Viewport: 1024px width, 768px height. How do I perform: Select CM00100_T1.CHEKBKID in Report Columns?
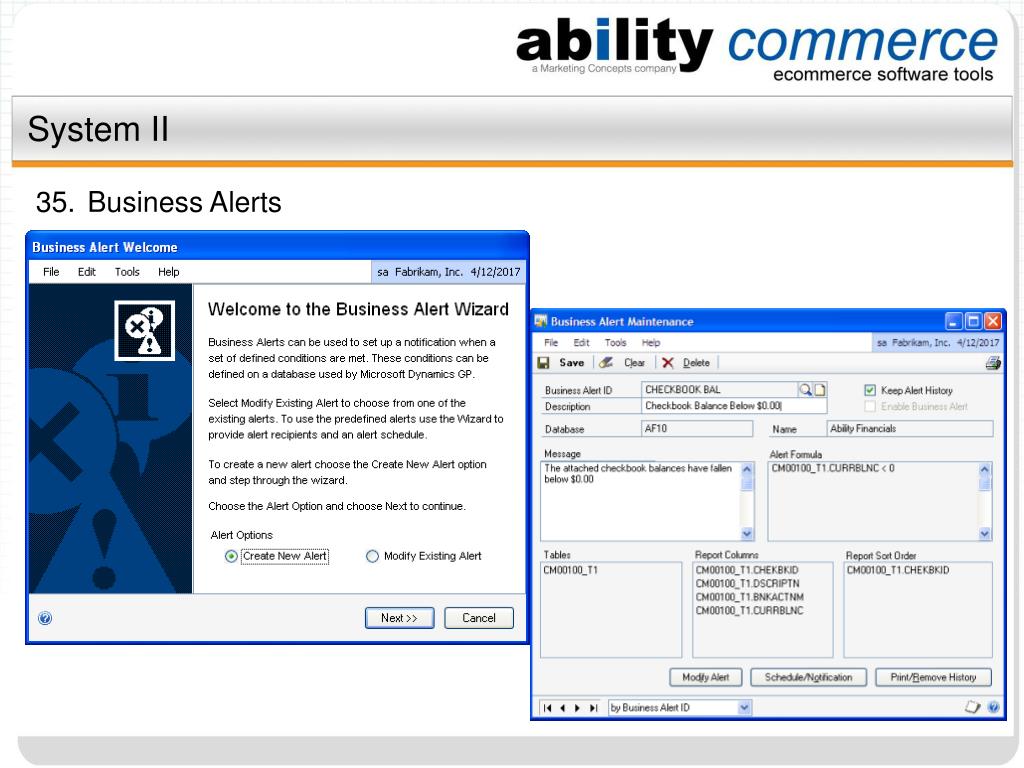point(746,570)
